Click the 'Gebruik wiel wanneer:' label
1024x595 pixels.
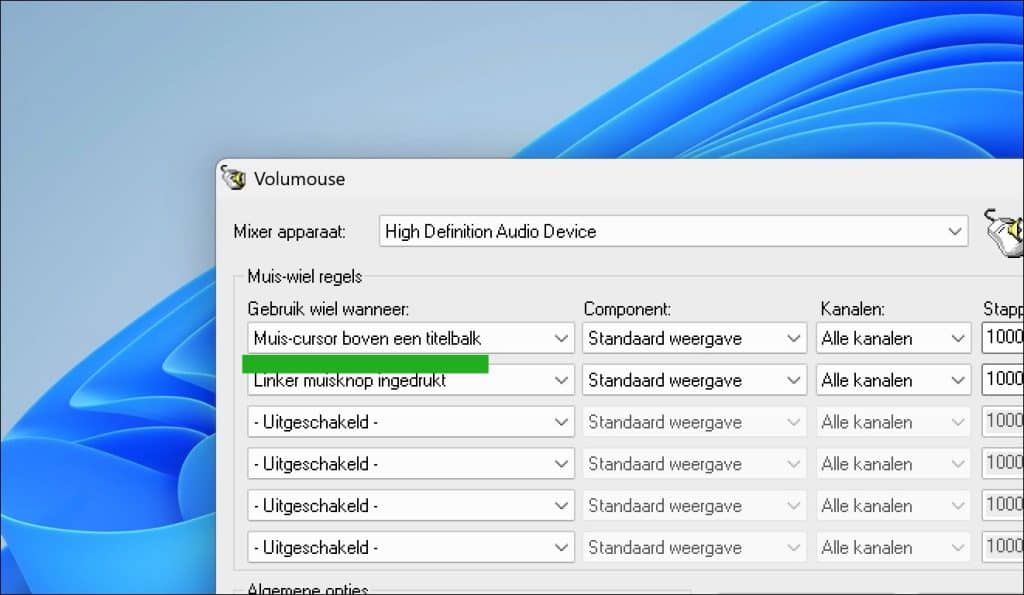(x=328, y=309)
